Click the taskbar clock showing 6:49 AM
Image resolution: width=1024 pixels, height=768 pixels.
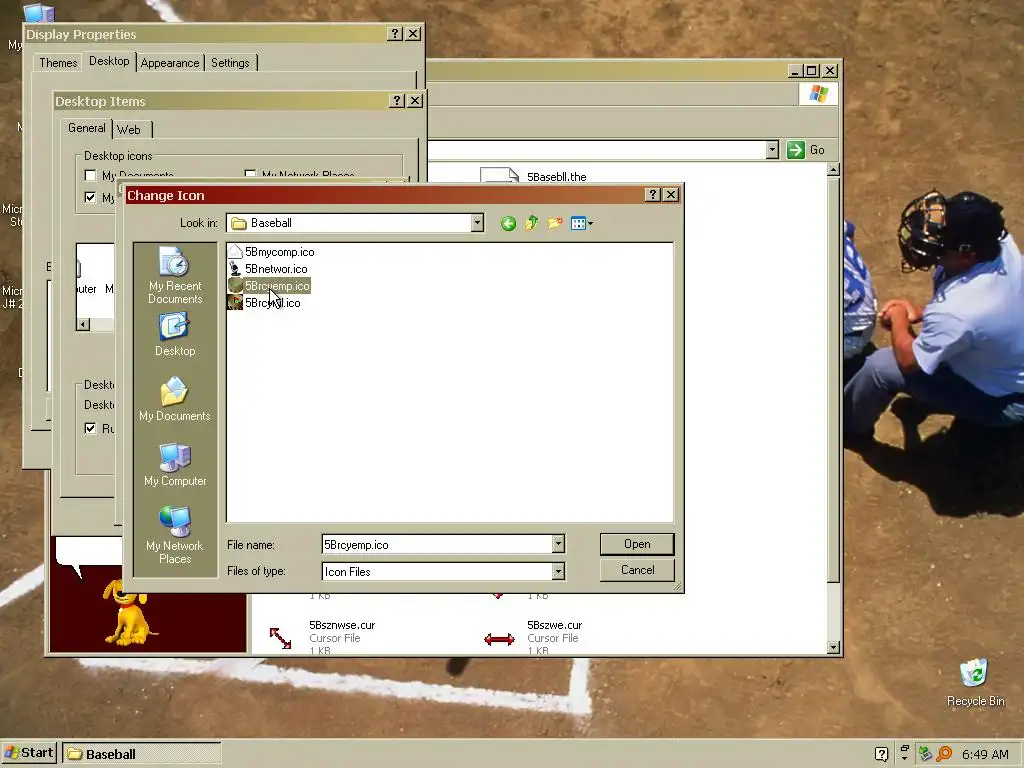tap(985, 754)
